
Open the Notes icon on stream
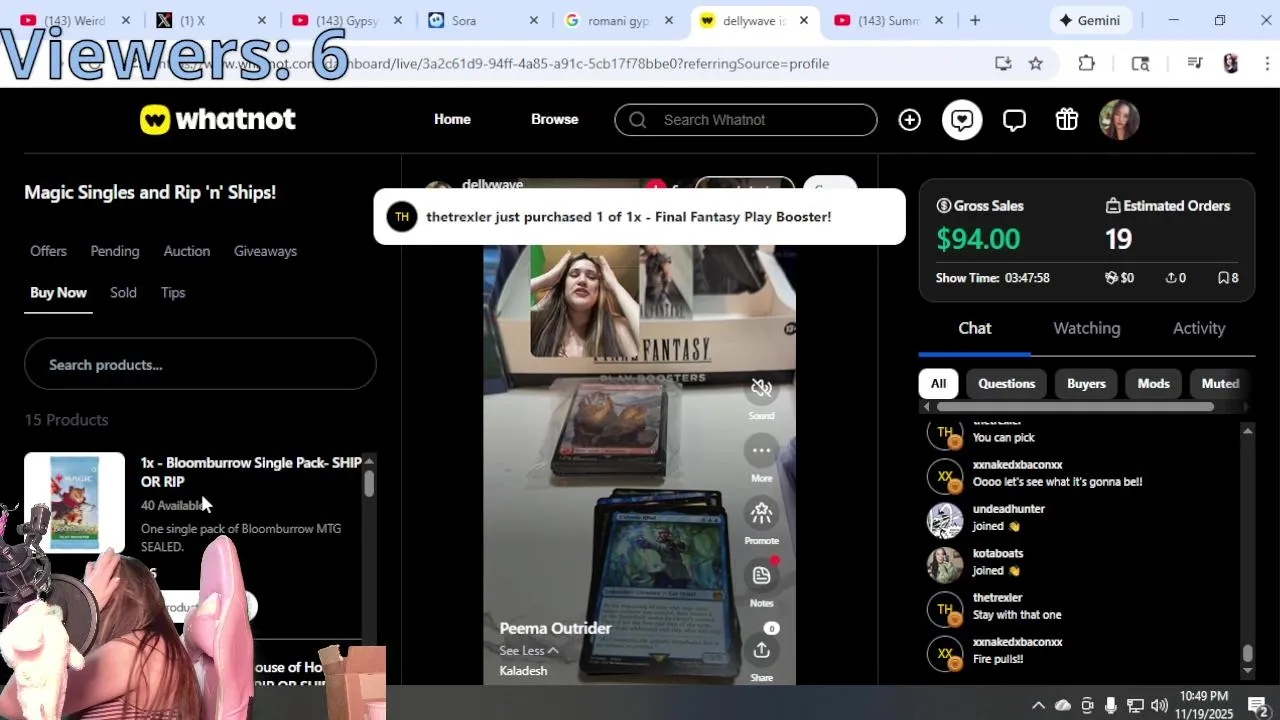[x=761, y=575]
